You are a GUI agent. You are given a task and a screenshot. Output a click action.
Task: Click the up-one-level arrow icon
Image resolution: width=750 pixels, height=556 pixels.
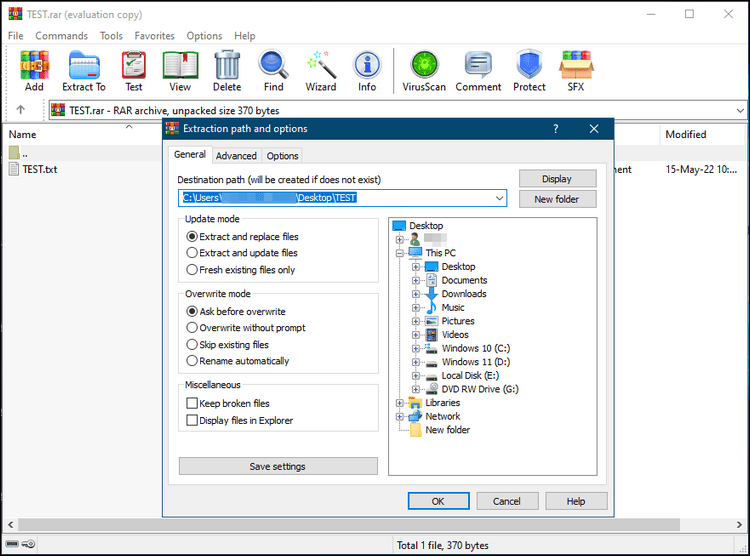click(x=21, y=110)
